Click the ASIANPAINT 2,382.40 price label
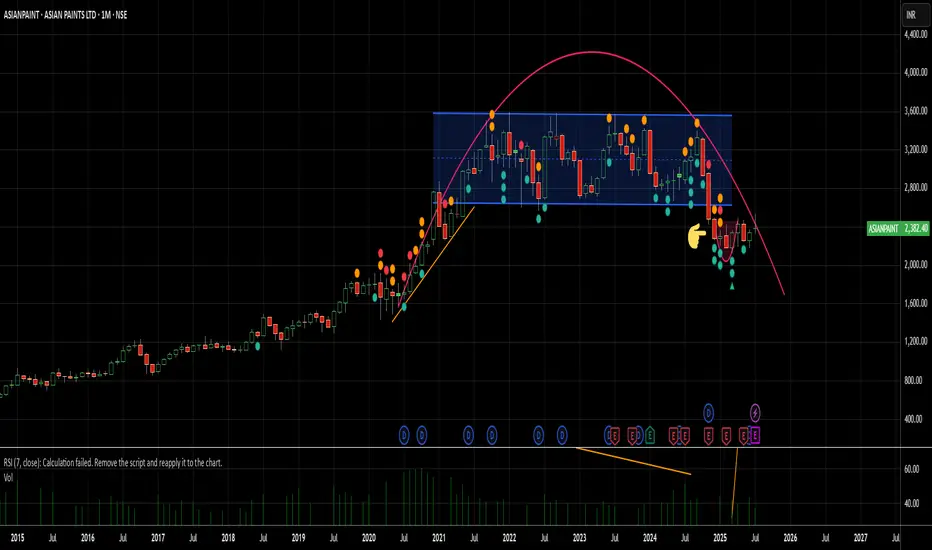 click(897, 228)
